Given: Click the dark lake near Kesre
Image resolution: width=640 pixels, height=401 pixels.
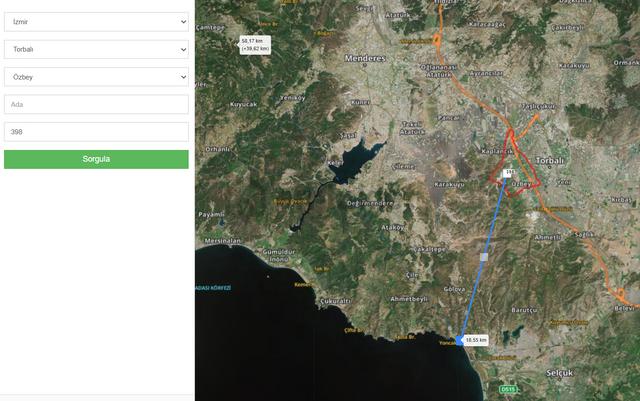Looking at the screenshot, I should click(x=355, y=160).
